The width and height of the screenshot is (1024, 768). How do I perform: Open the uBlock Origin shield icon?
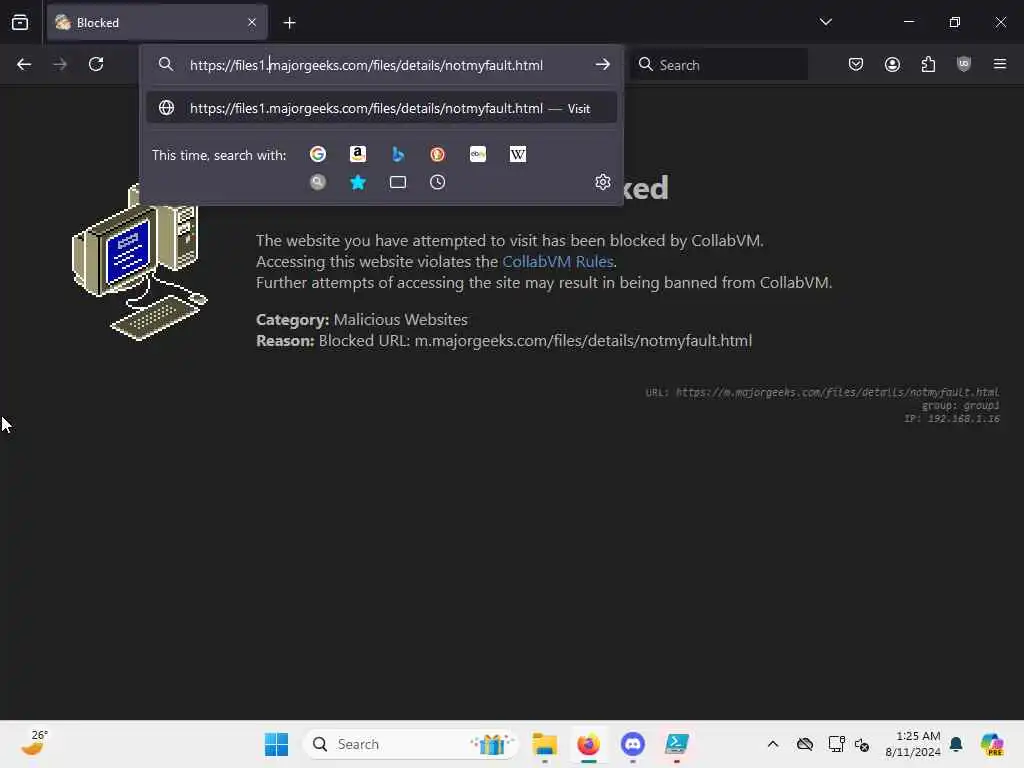coord(964,64)
